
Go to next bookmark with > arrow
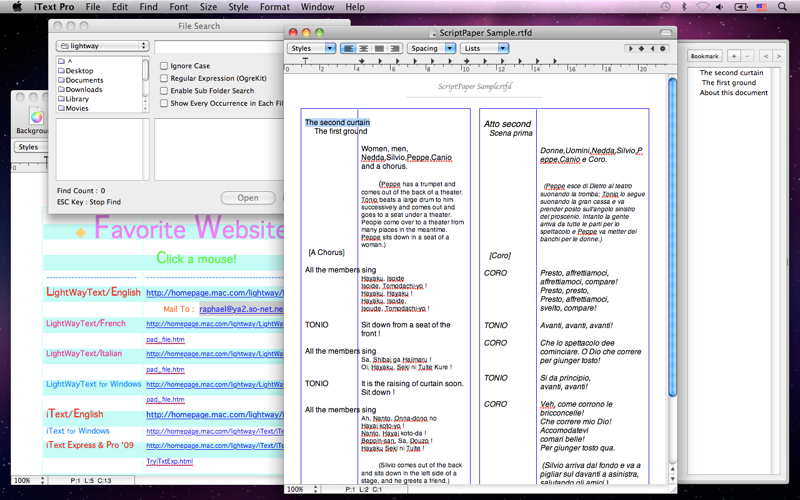tap(779, 56)
